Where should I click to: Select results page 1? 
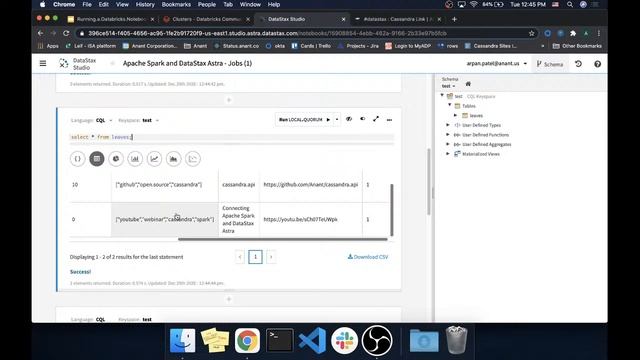click(256, 257)
